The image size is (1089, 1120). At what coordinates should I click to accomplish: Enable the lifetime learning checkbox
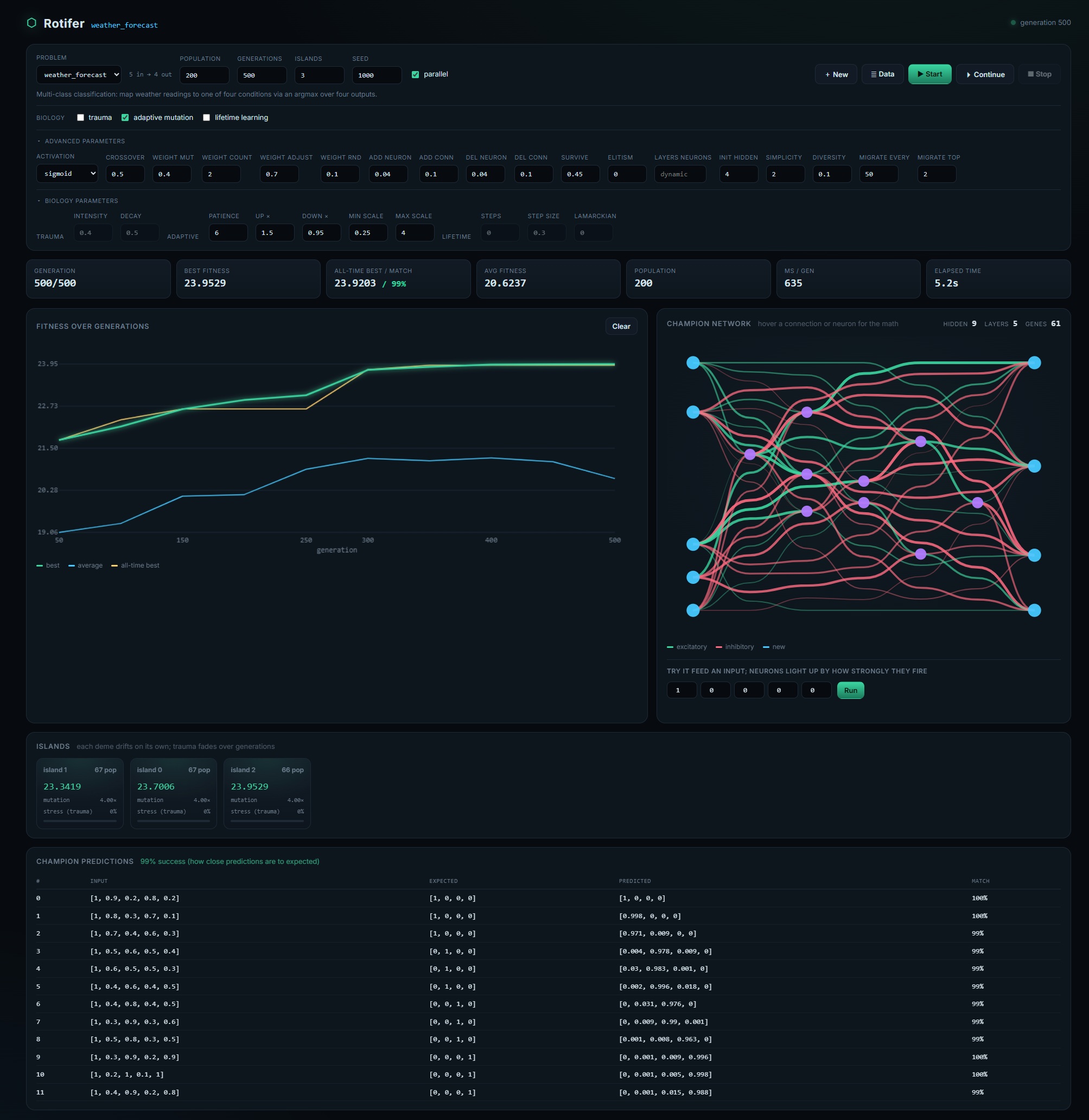click(207, 118)
